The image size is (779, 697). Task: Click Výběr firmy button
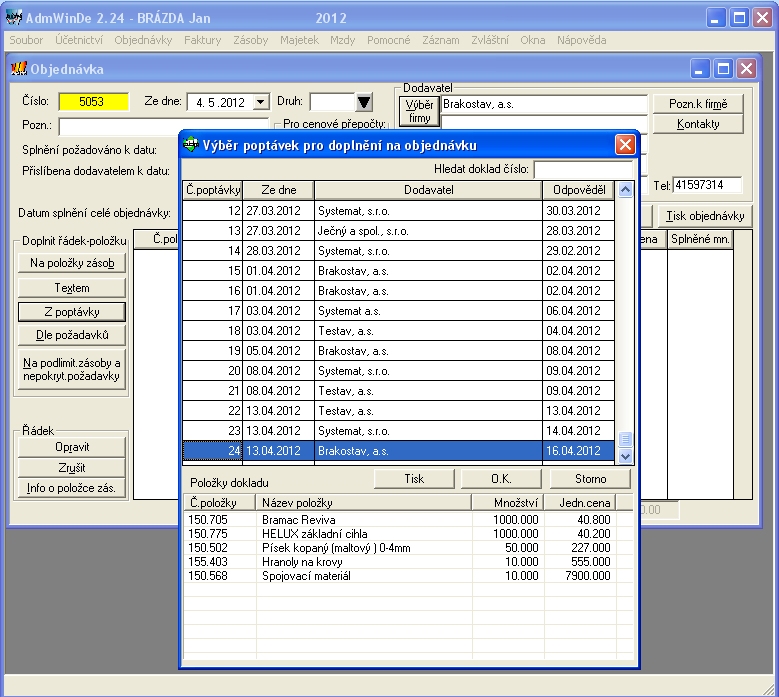[419, 111]
